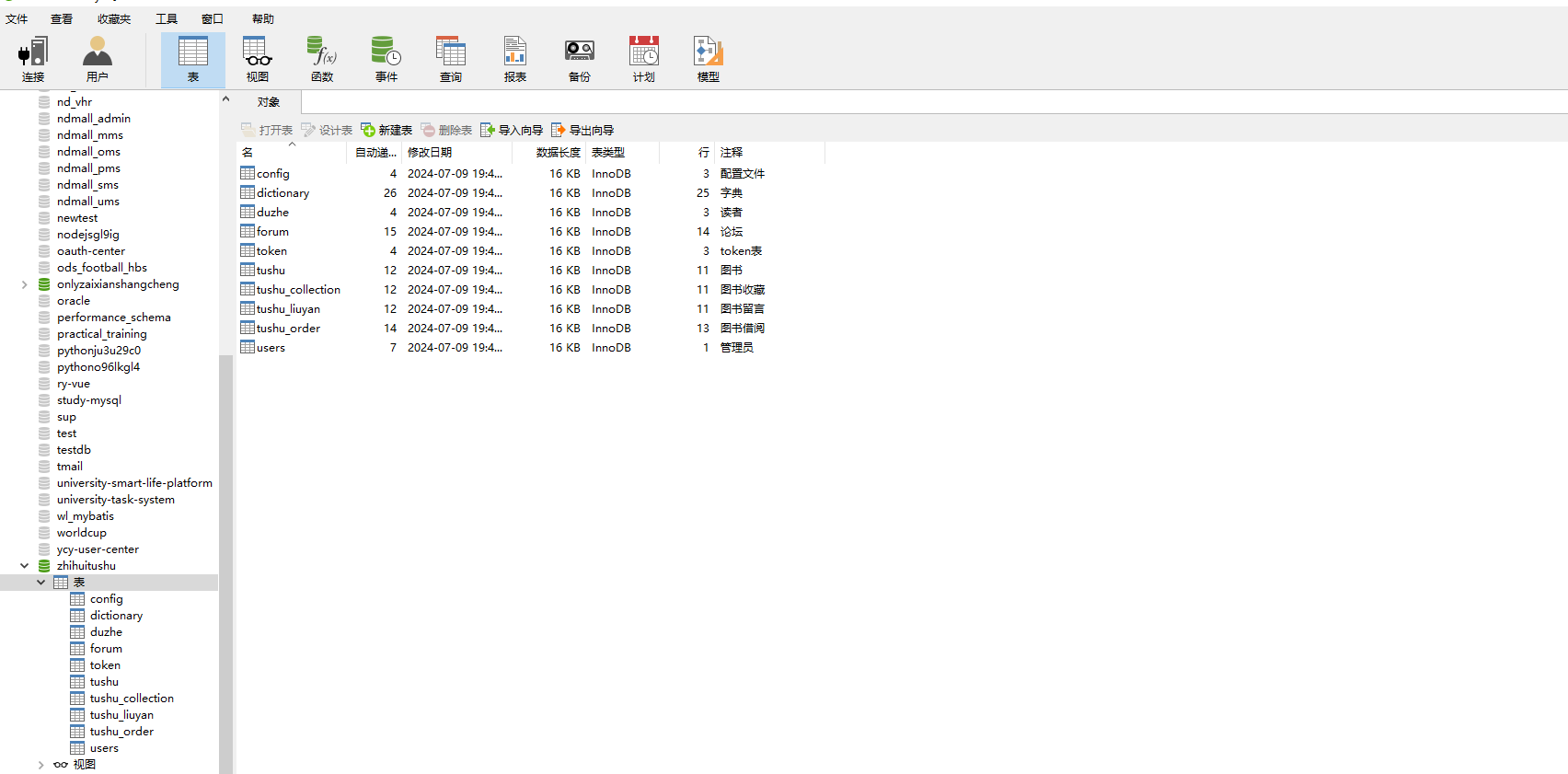Viewport: 1568px width, 774px height.
Task: Open the 文件 menu
Action: click(17, 18)
